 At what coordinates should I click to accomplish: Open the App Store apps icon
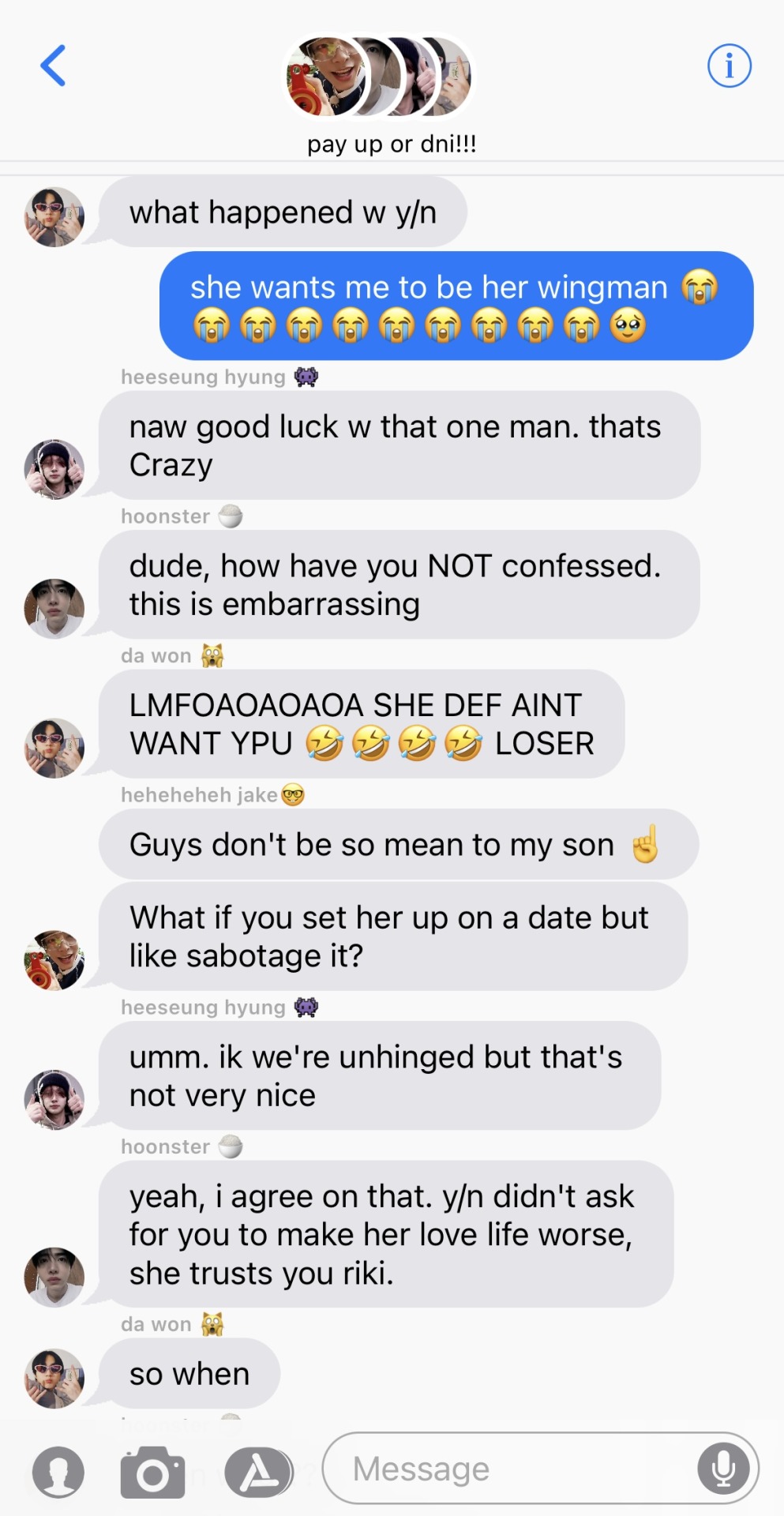(x=258, y=1473)
